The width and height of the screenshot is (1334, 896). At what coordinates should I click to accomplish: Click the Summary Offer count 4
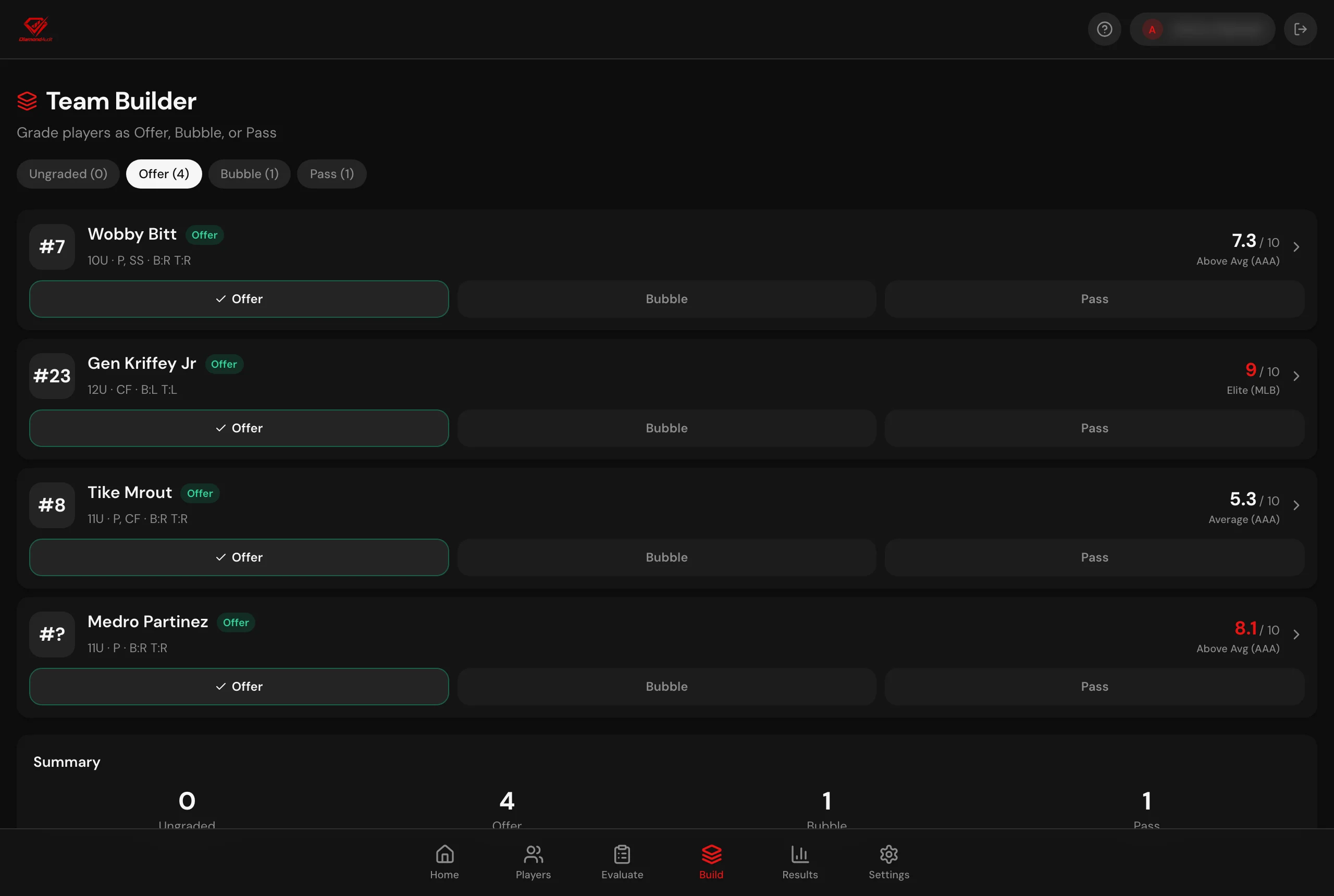pyautogui.click(x=507, y=801)
